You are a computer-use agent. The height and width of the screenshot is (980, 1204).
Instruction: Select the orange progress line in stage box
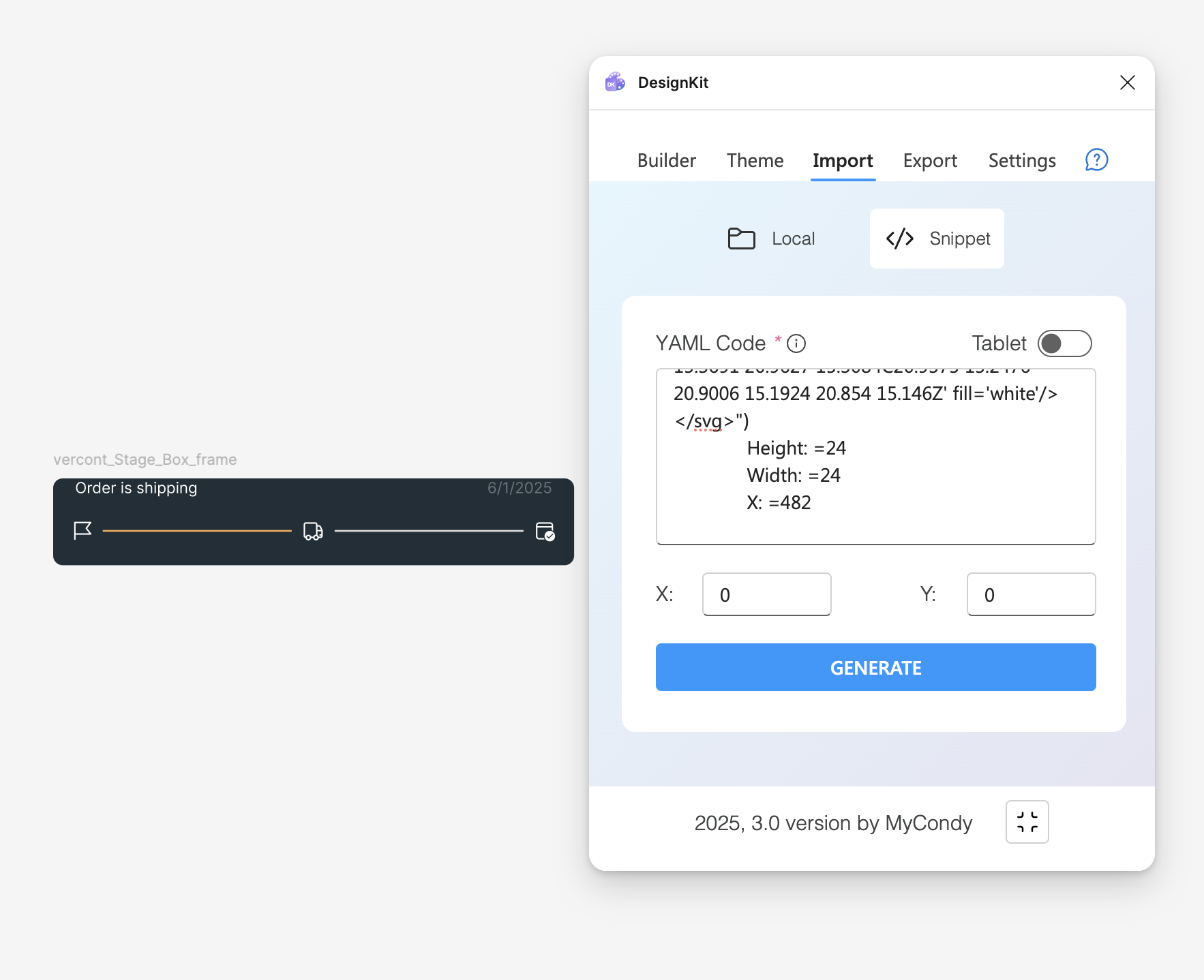[197, 530]
